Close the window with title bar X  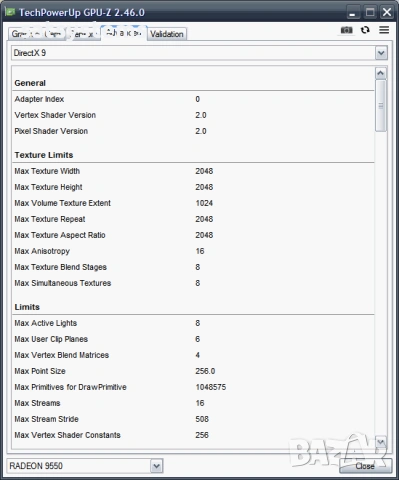(x=387, y=12)
